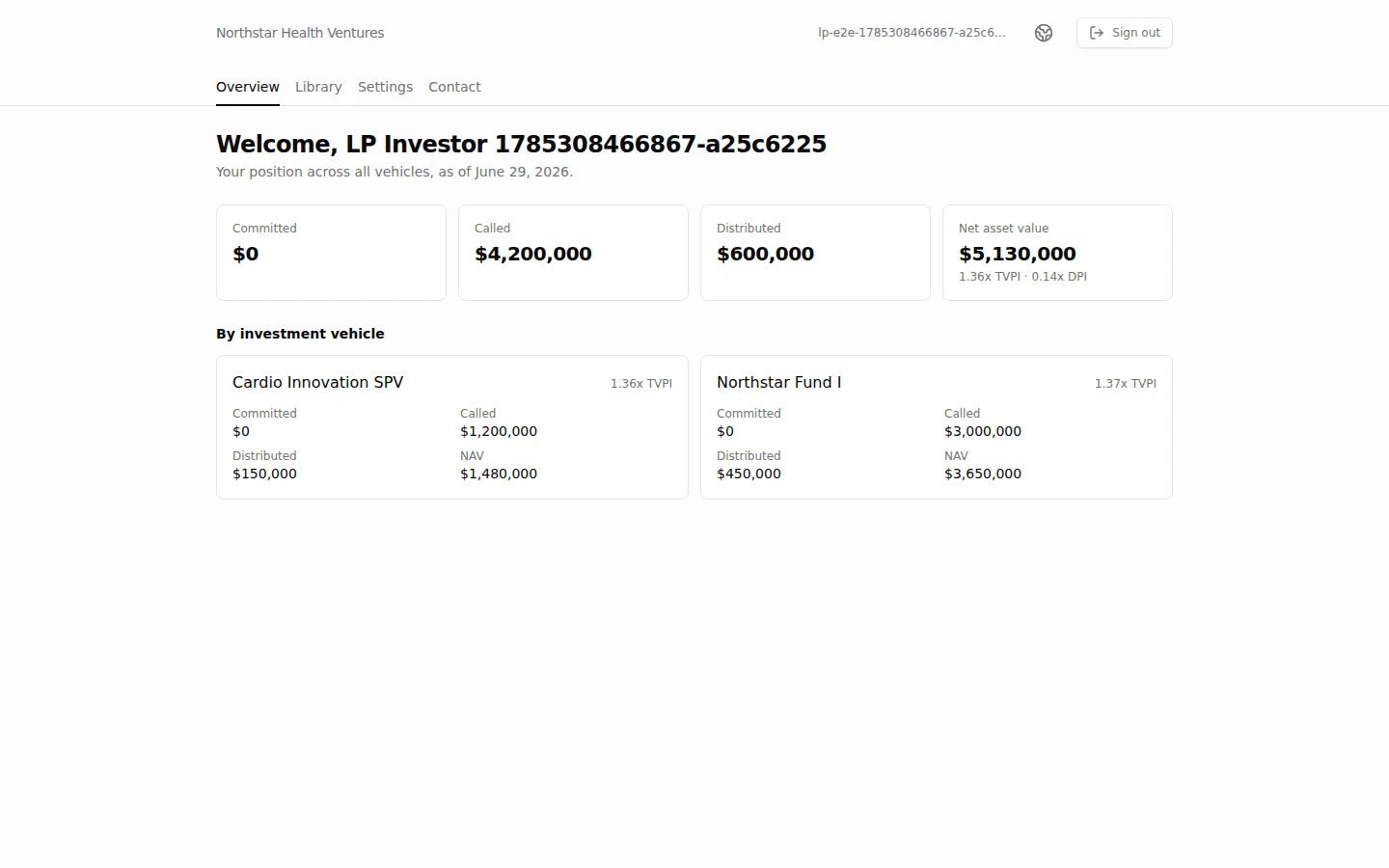Viewport: 1389px width, 868px height.
Task: Click the Net asset value label
Action: [1003, 229]
